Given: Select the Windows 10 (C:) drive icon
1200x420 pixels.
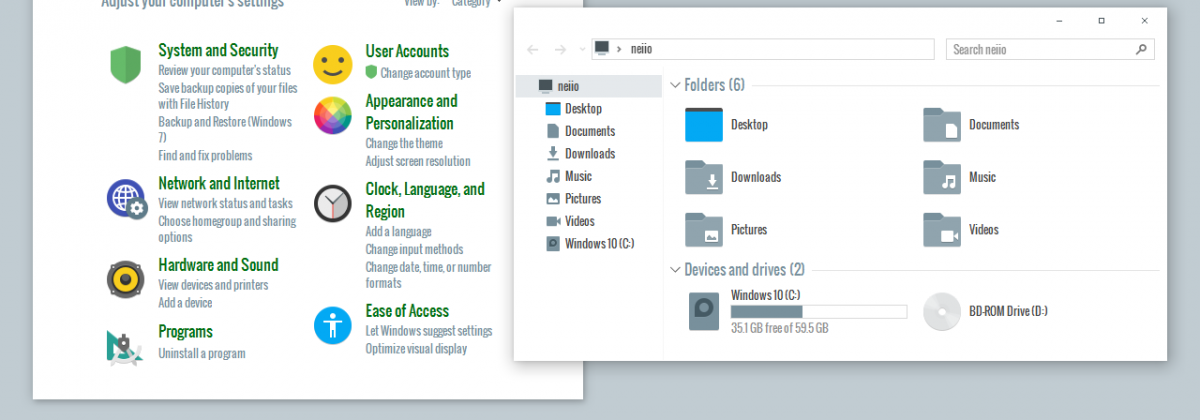Looking at the screenshot, I should click(704, 311).
